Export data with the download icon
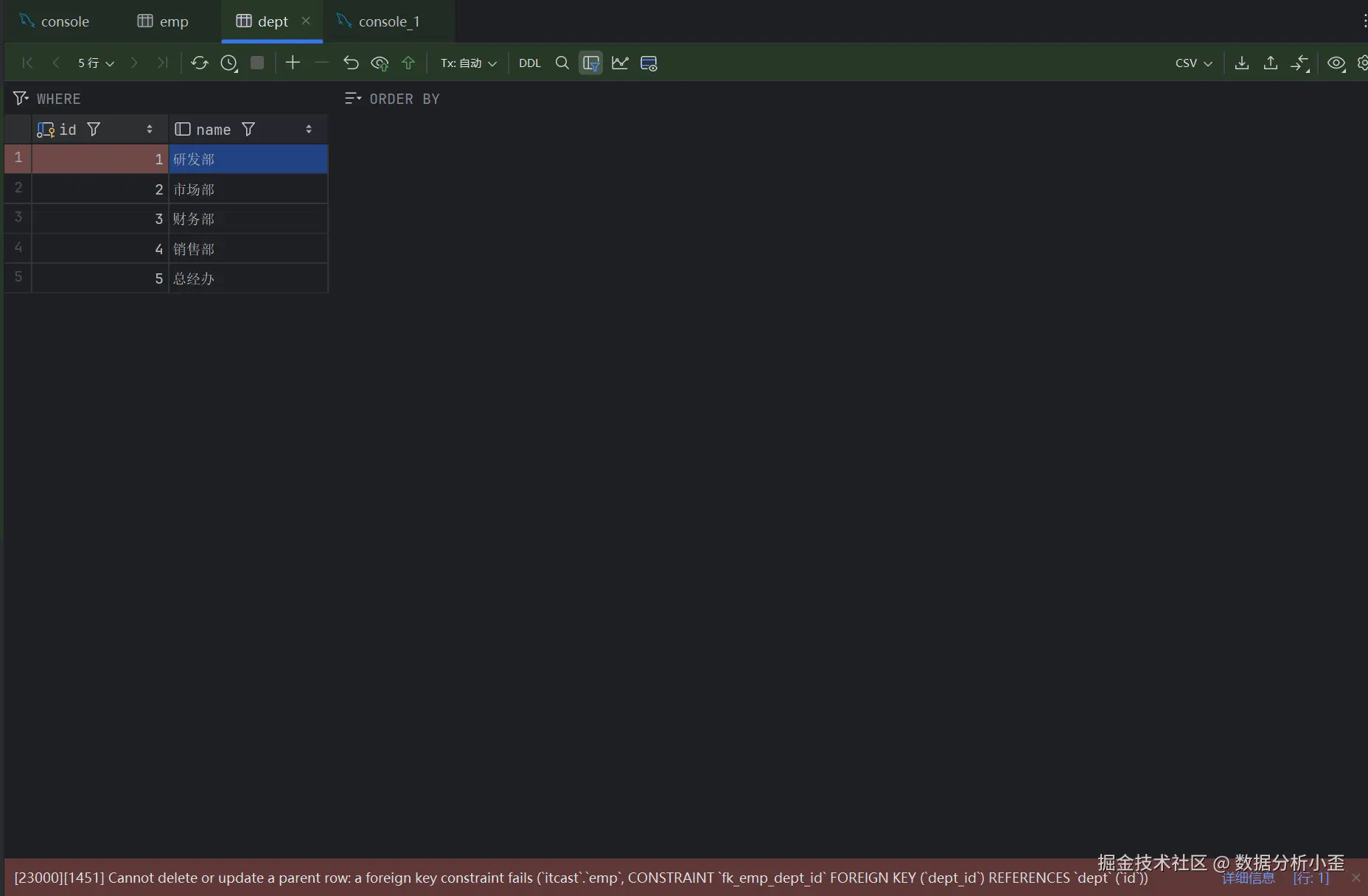The image size is (1368, 896). click(1242, 63)
